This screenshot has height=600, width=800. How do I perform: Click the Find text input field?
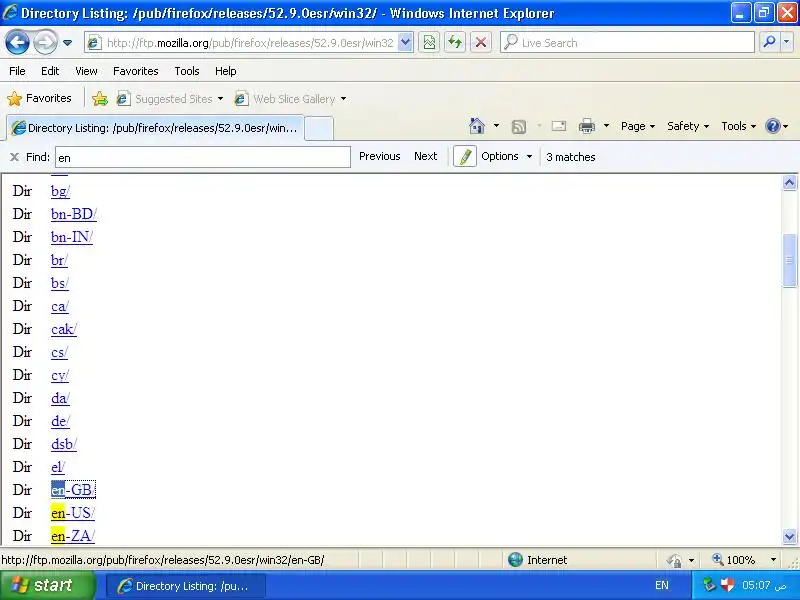(x=203, y=157)
